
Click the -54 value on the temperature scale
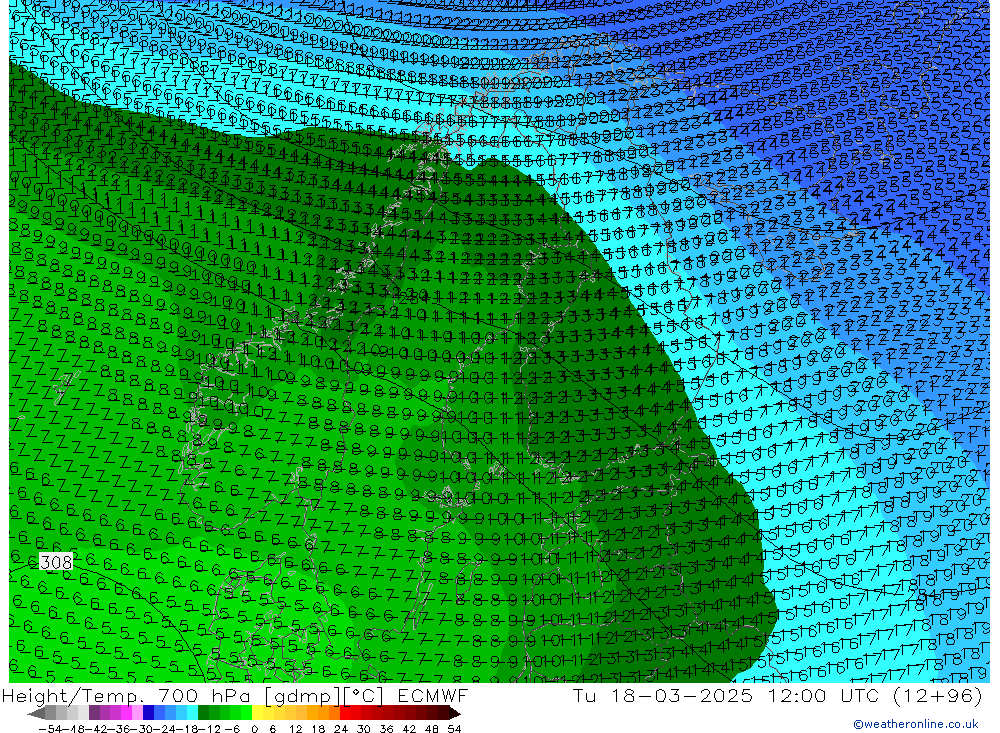[x=49, y=728]
